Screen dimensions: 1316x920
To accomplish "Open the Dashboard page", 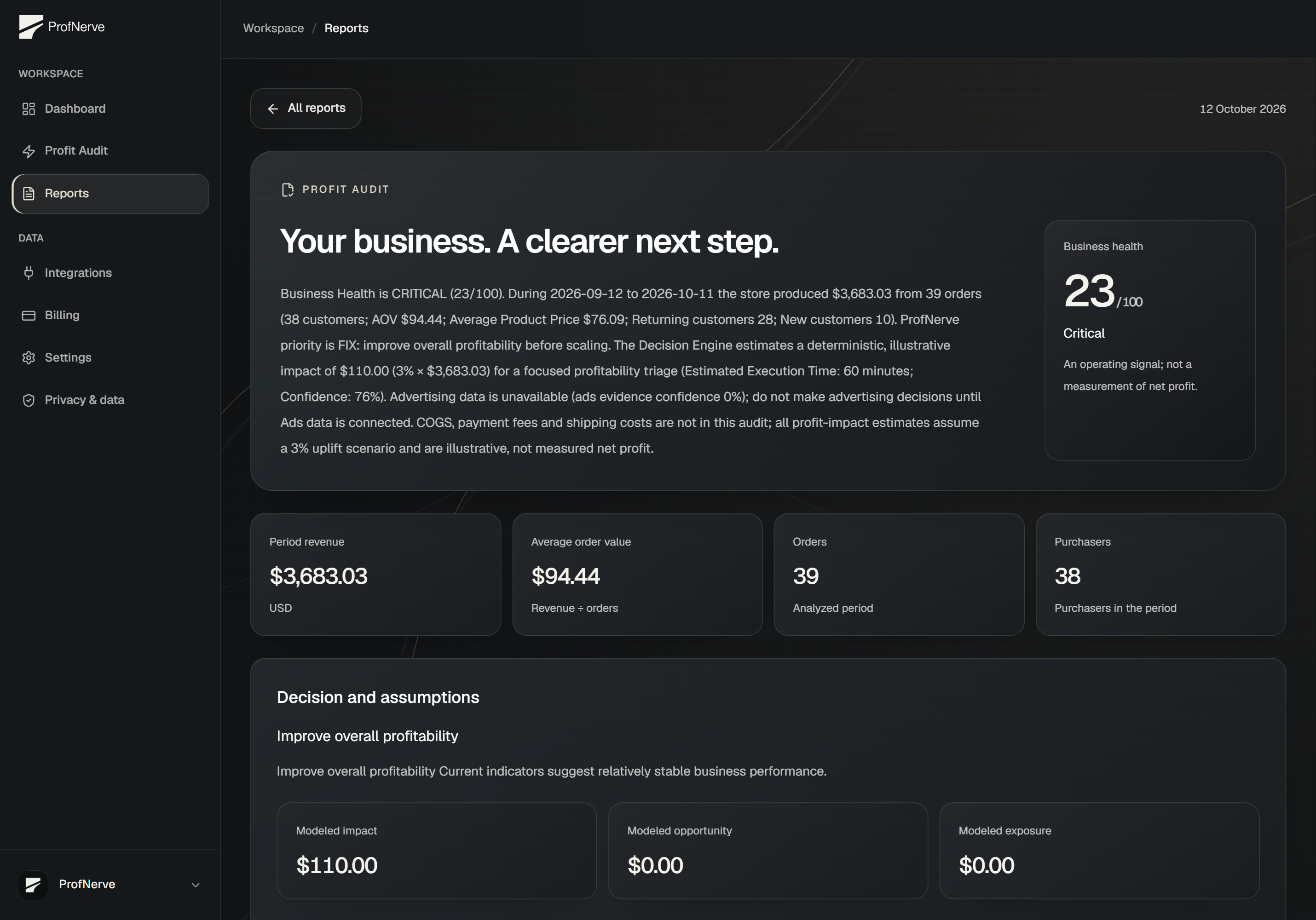I will pyautogui.click(x=110, y=109).
